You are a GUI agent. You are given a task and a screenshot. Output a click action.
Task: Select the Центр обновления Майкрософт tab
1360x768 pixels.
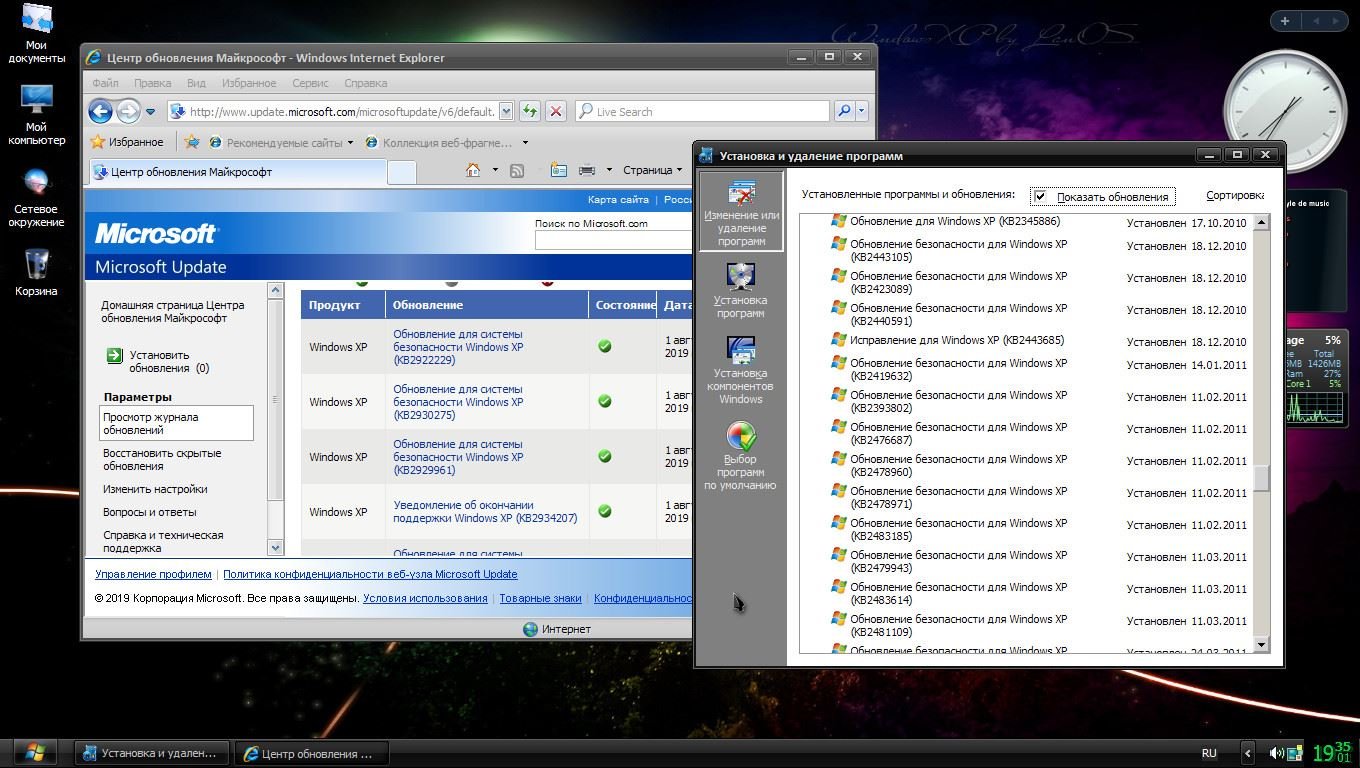tap(236, 172)
